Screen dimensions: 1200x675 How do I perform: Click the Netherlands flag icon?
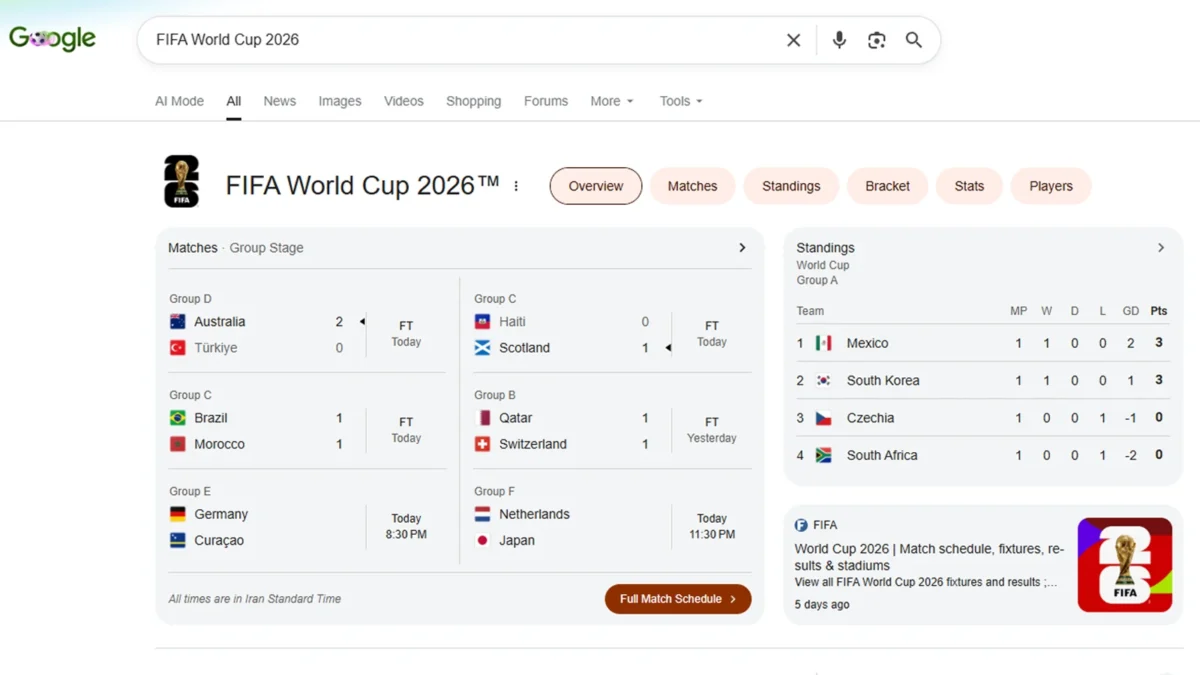[x=482, y=514]
